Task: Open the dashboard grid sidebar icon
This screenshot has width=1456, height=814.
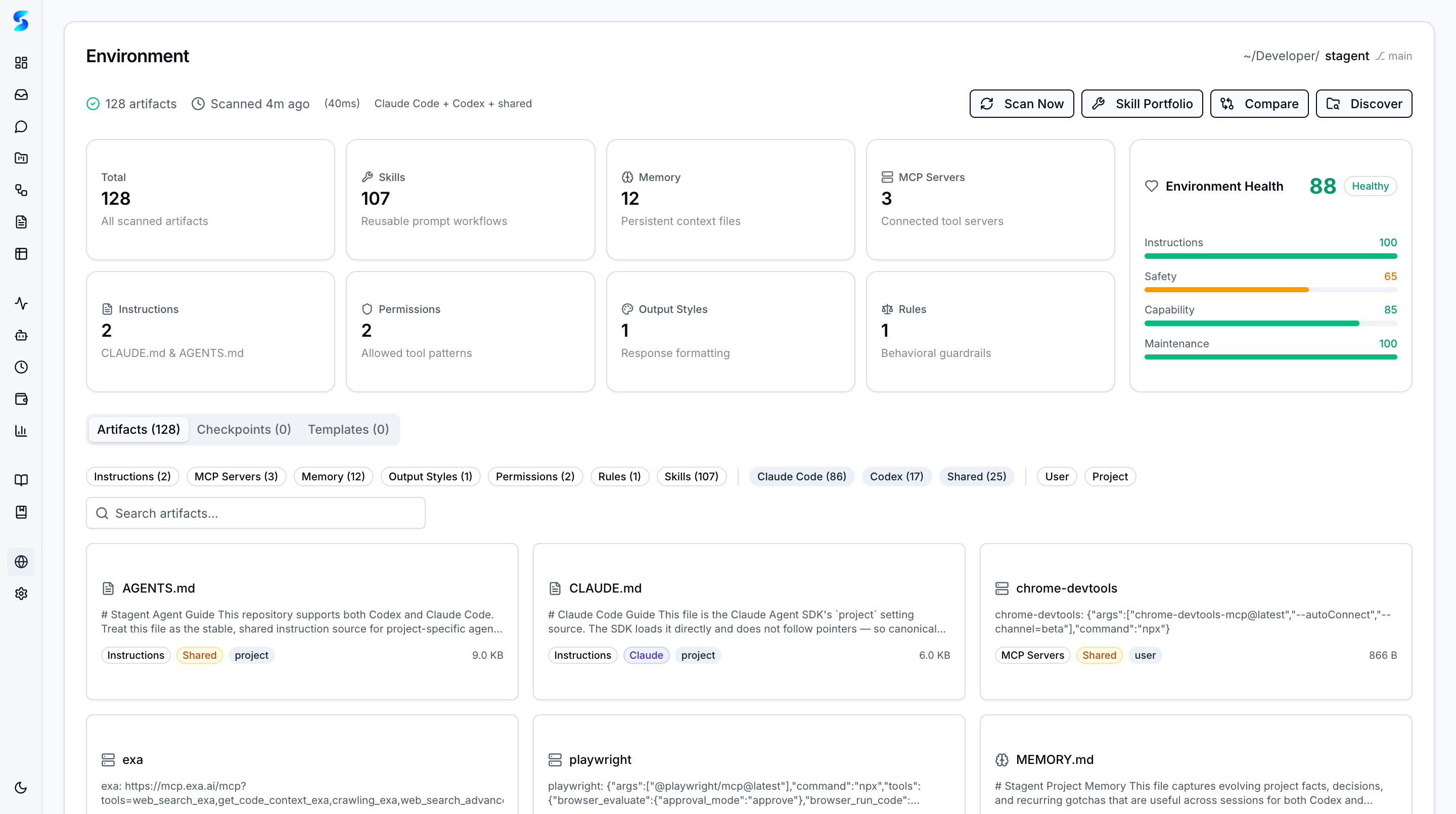Action: click(x=21, y=63)
